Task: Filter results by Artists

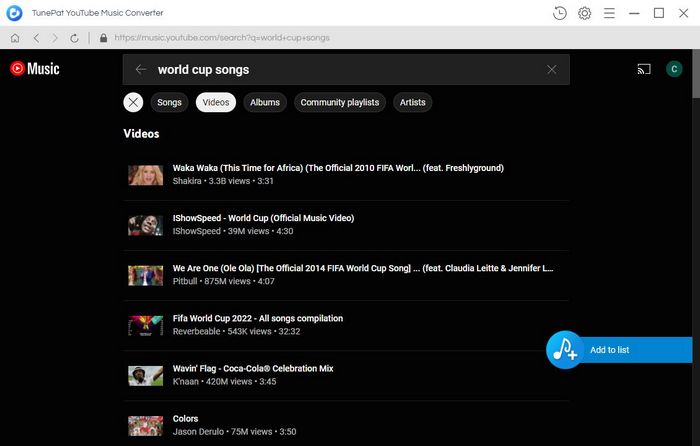Action: (x=412, y=102)
